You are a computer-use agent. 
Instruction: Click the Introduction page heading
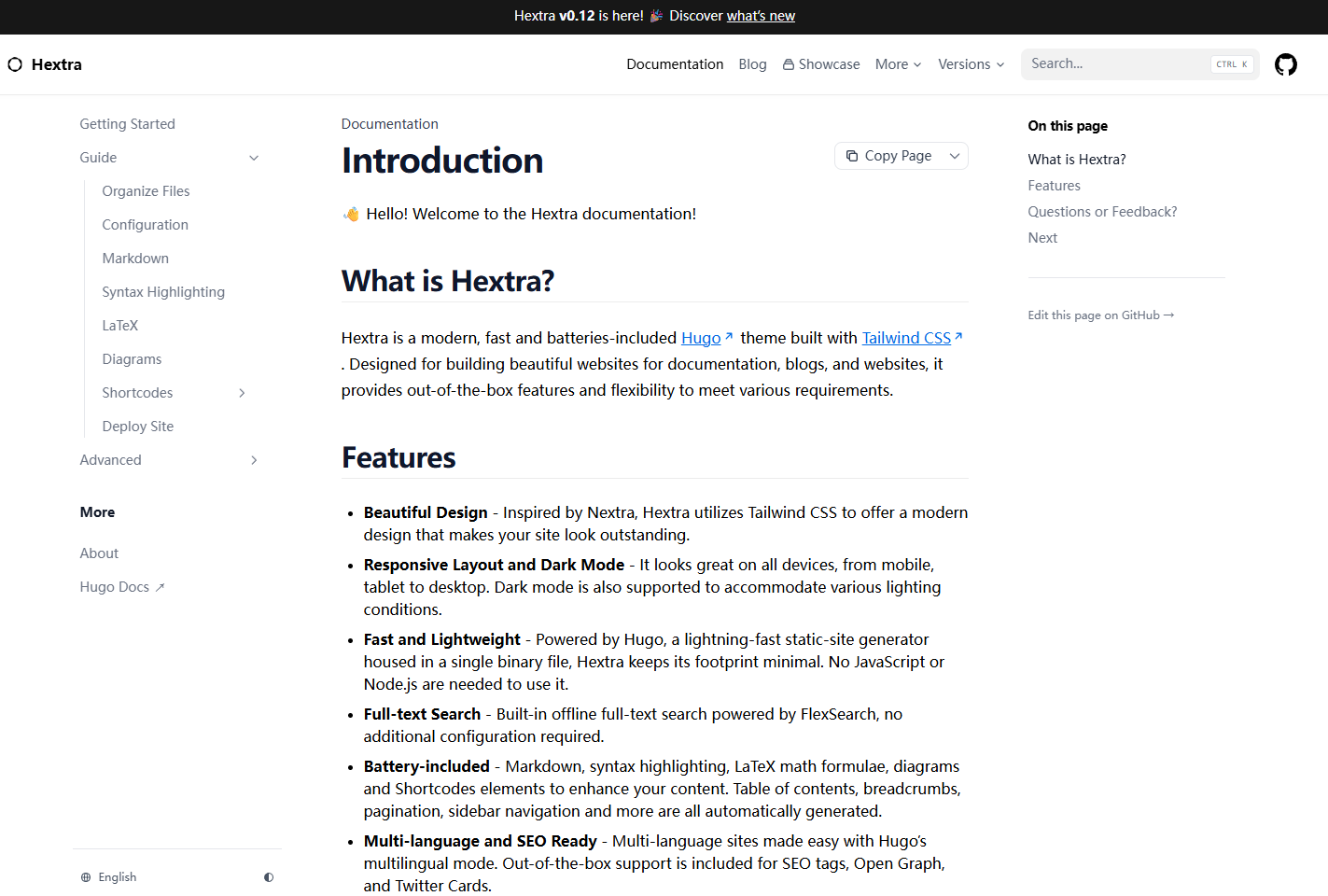pos(442,161)
